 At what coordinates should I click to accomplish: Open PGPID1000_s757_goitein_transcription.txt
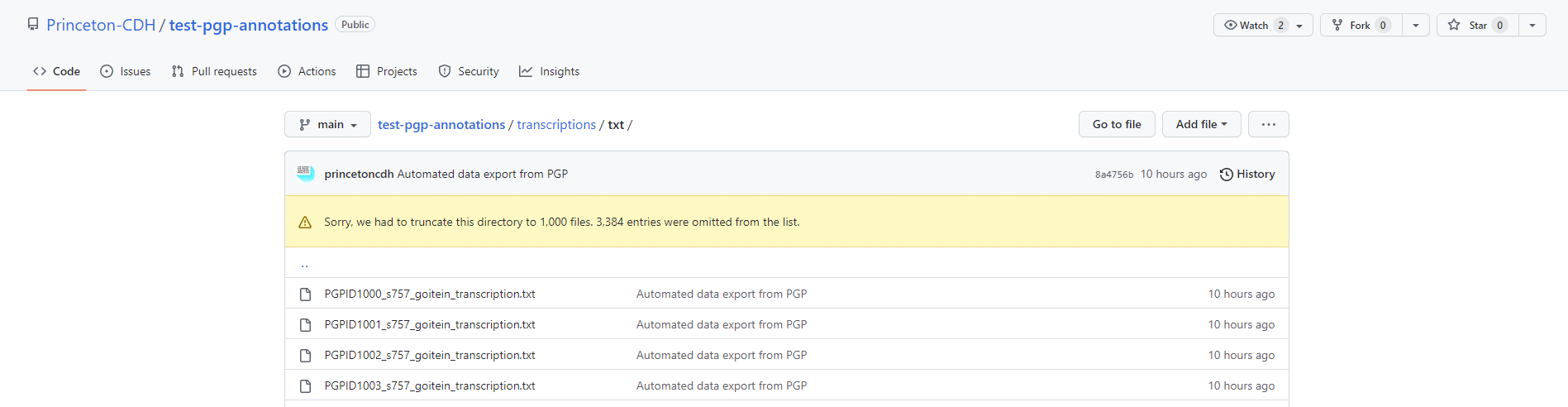[430, 294]
